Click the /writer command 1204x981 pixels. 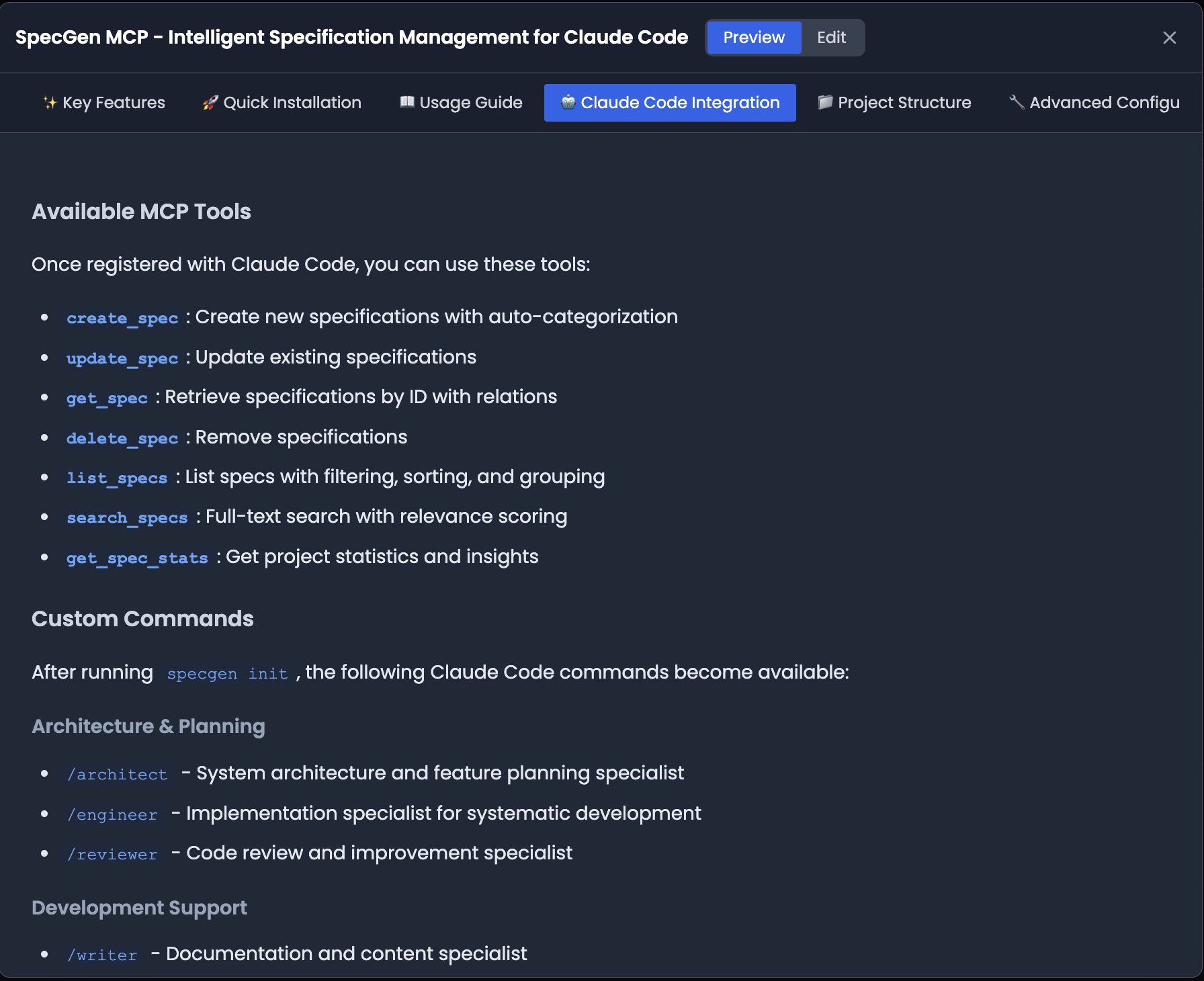click(x=102, y=955)
